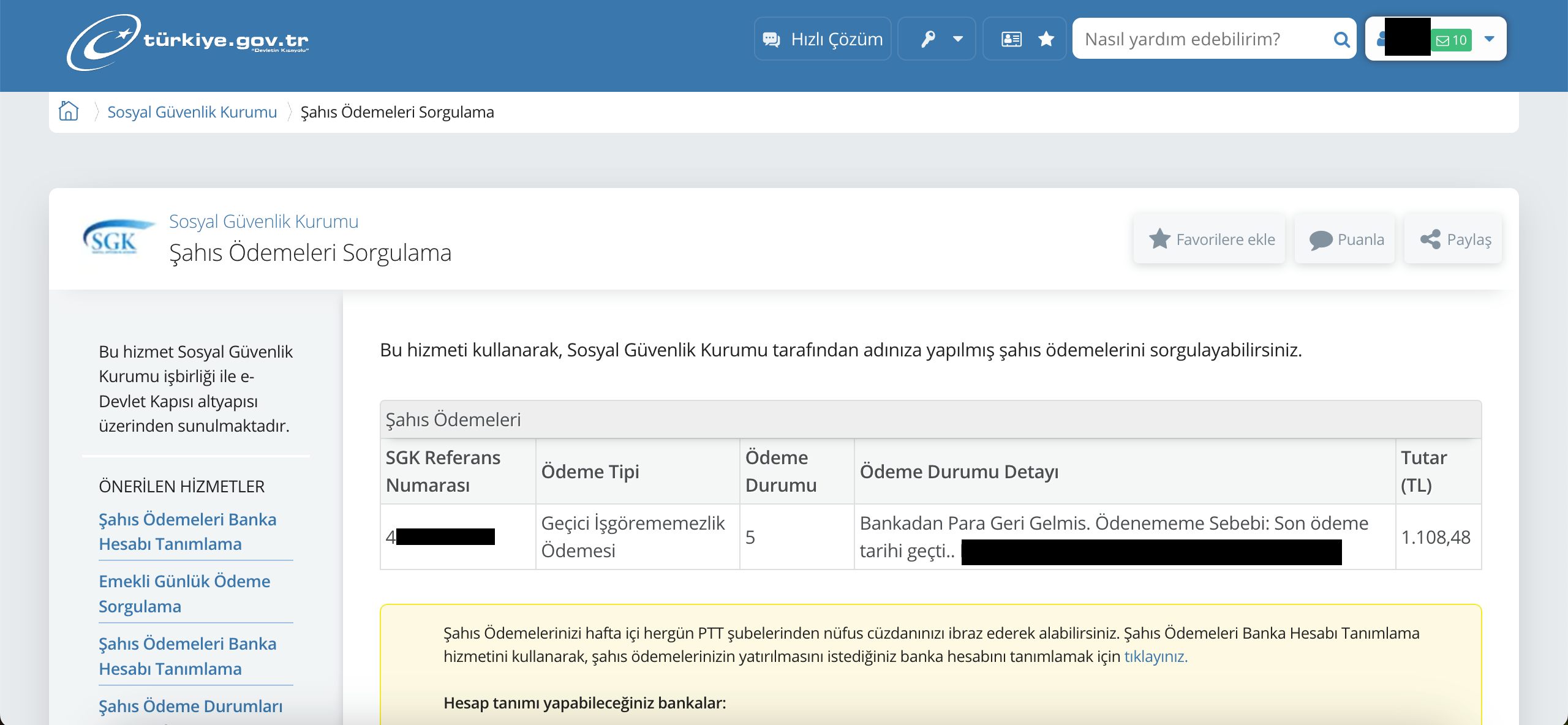
Task: Expand the user account dropdown arrow
Action: [x=1490, y=39]
